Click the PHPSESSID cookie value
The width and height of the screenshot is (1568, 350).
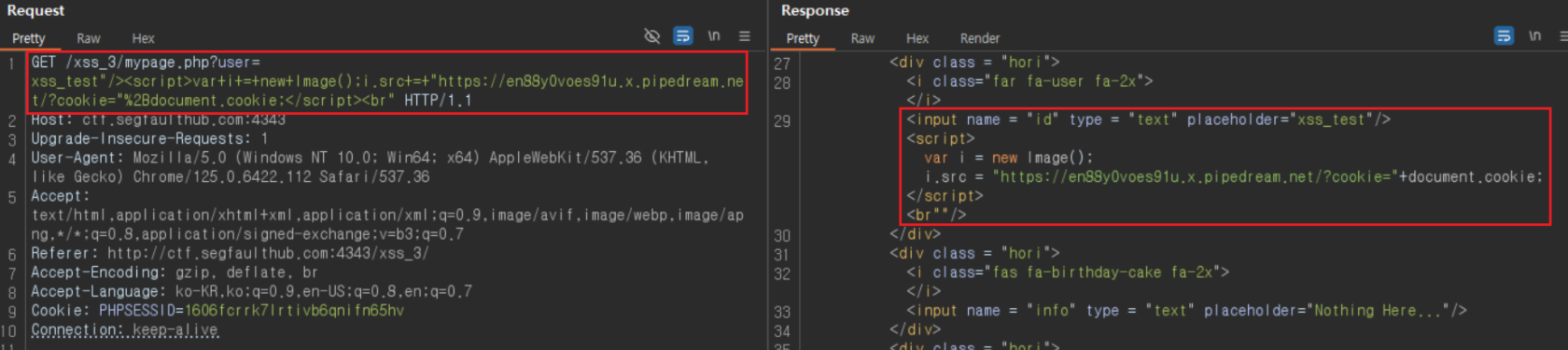pos(294,311)
